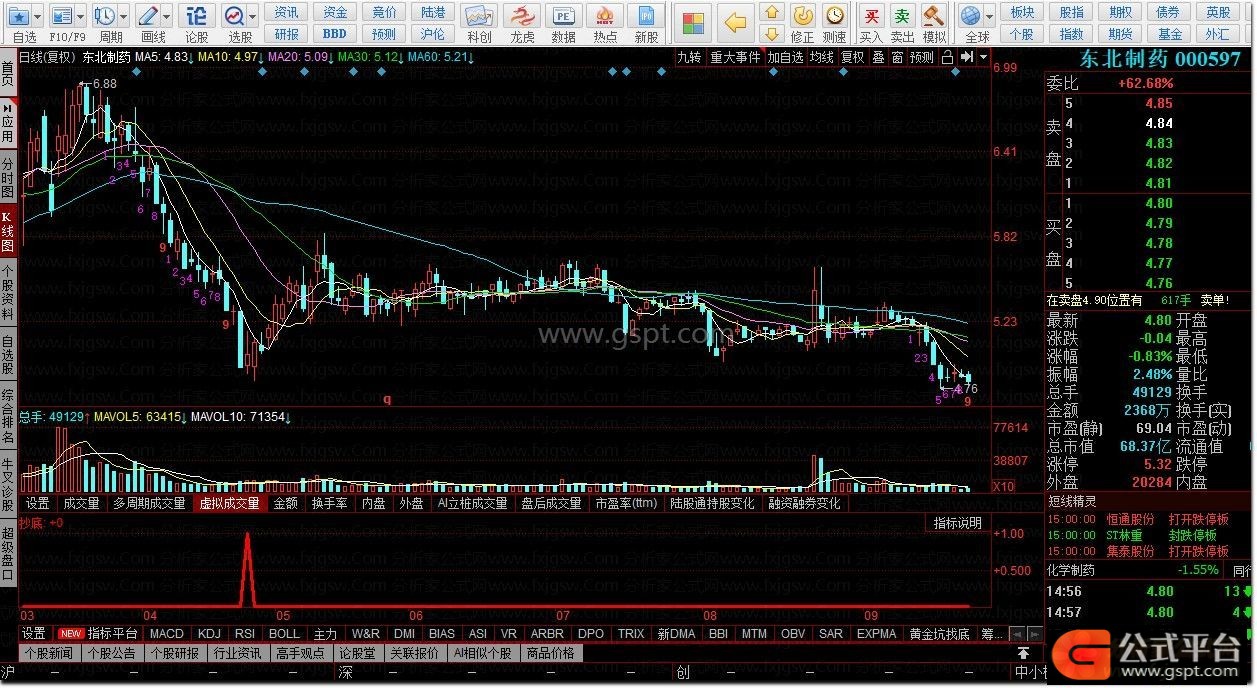Click the yellow down arrow icon
Image resolution: width=1257 pixels, height=688 pixels.
tap(771, 34)
